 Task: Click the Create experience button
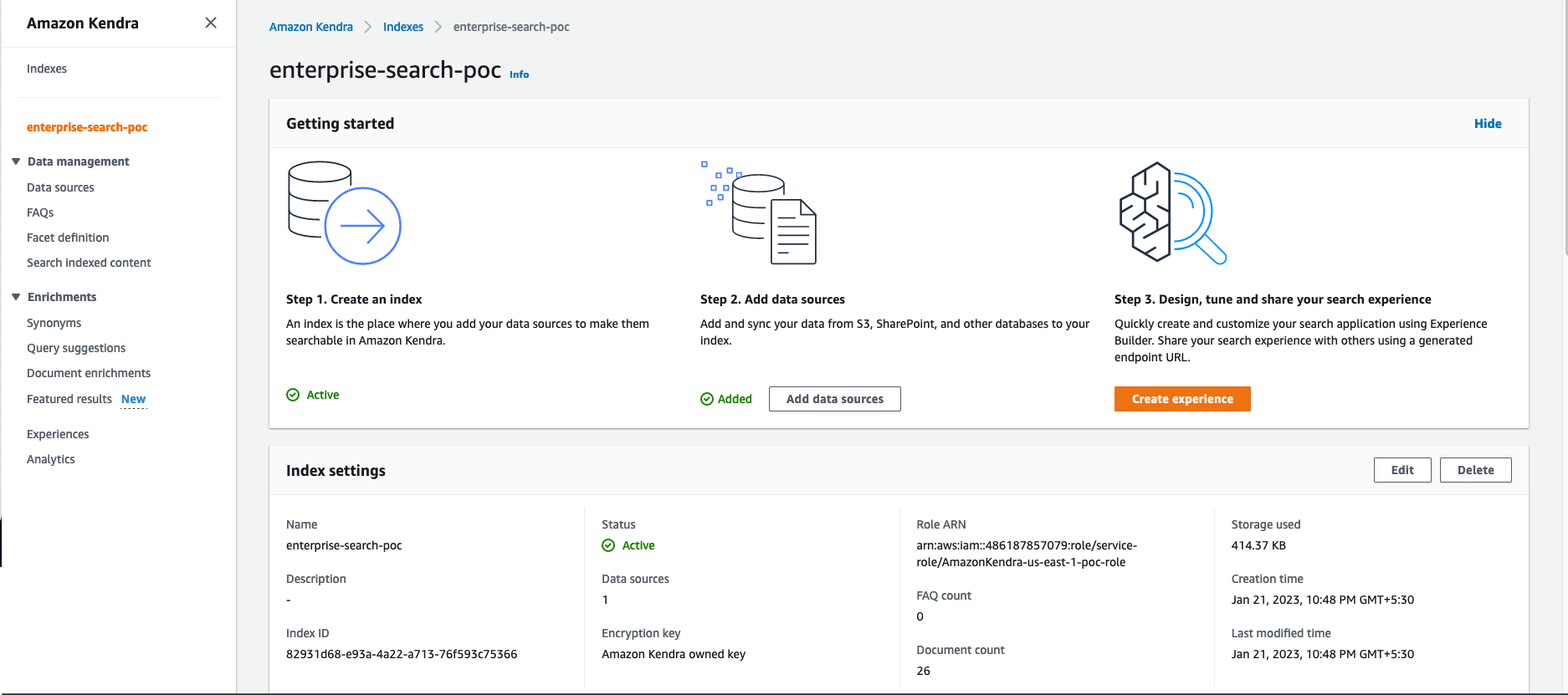tap(1182, 399)
